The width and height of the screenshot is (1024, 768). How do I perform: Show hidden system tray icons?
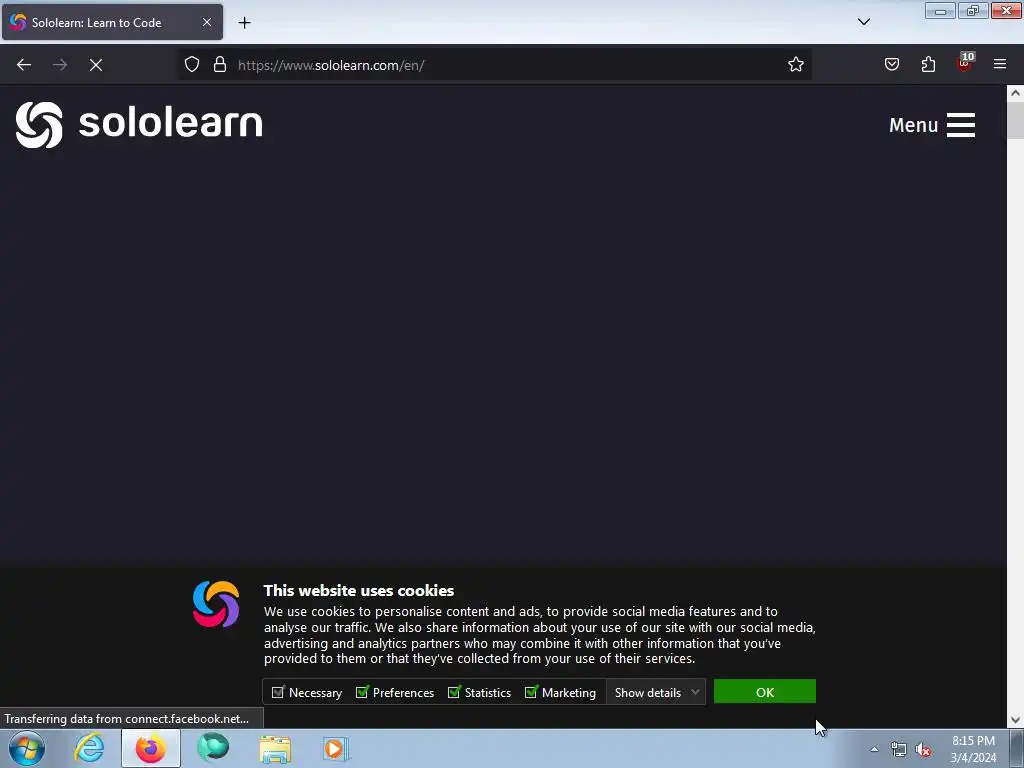(x=874, y=749)
